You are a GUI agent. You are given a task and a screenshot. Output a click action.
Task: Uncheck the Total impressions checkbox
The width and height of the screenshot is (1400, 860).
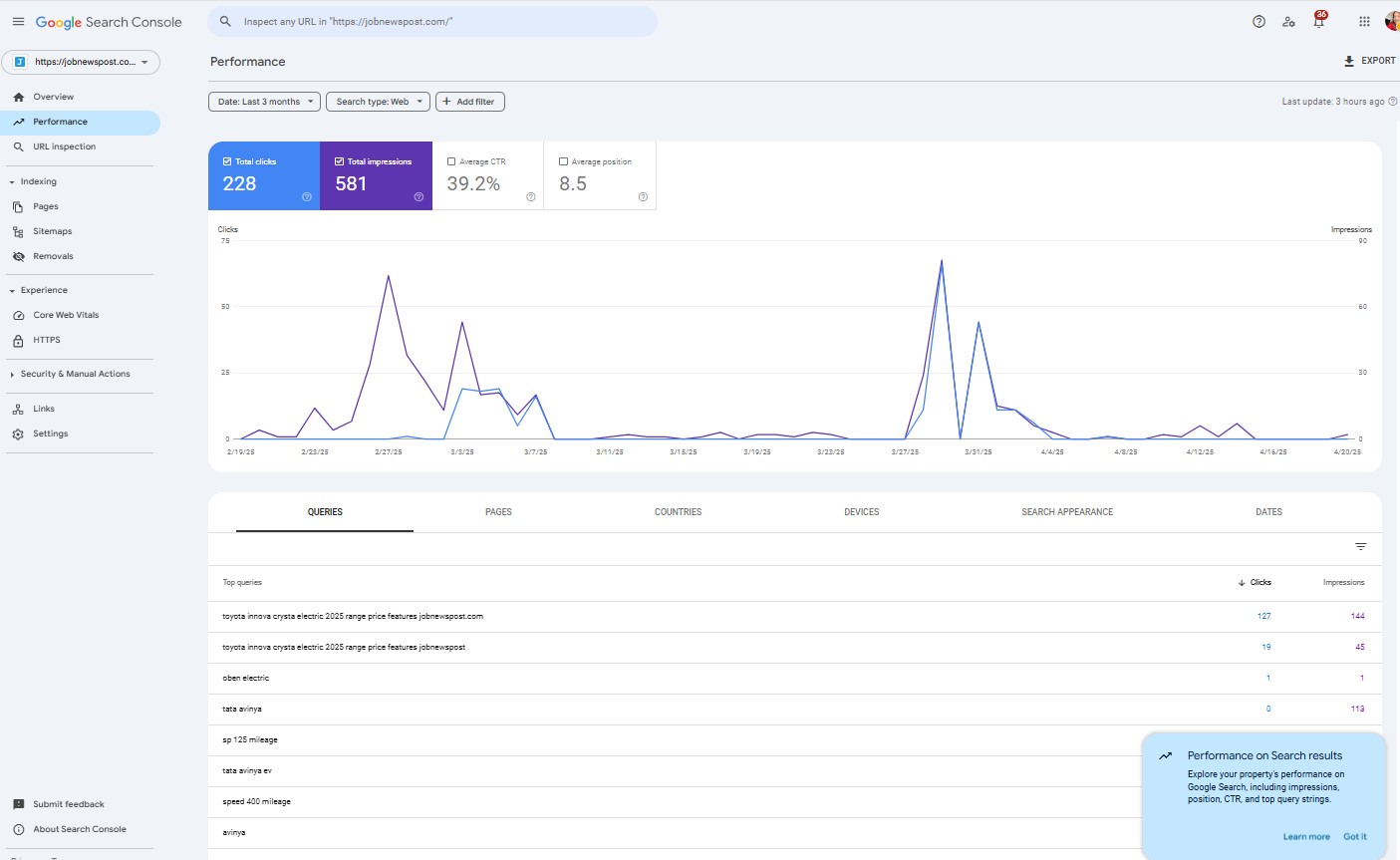[x=340, y=161]
